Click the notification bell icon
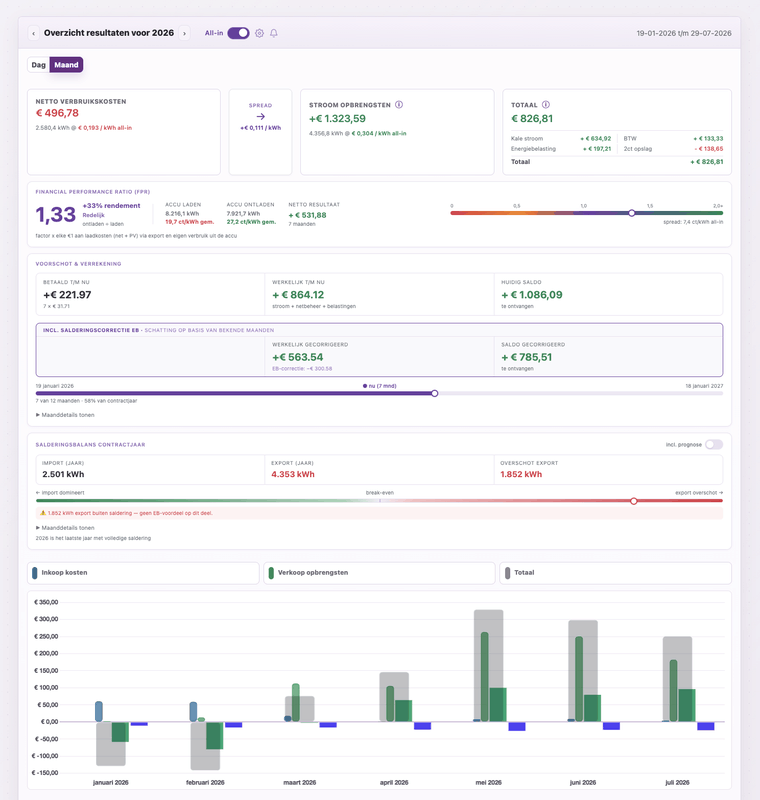760x800 pixels. tap(274, 33)
